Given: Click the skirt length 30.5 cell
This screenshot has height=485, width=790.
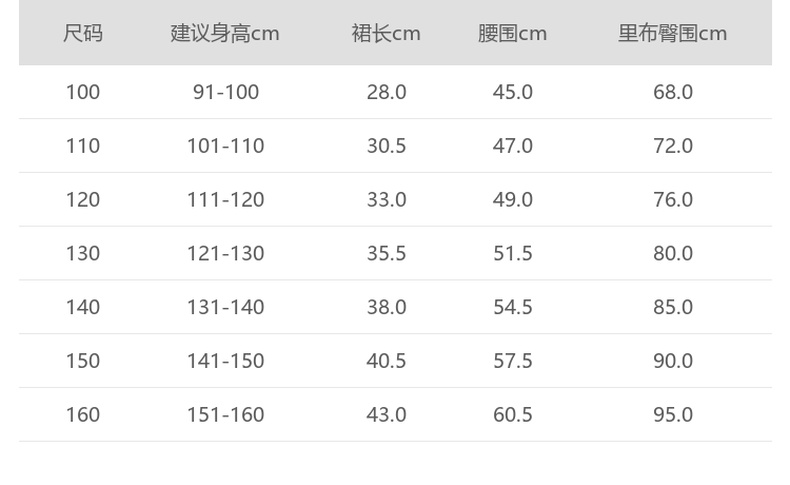Looking at the screenshot, I should pos(386,146).
